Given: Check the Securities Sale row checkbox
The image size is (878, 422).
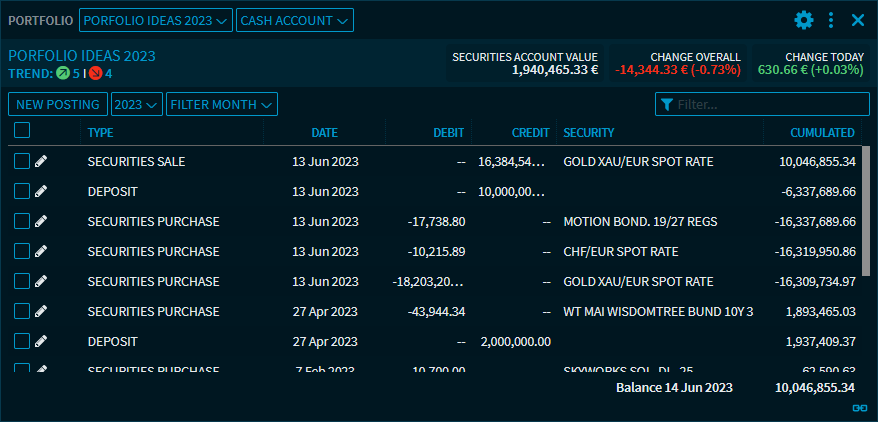Looking at the screenshot, I should tap(22, 161).
